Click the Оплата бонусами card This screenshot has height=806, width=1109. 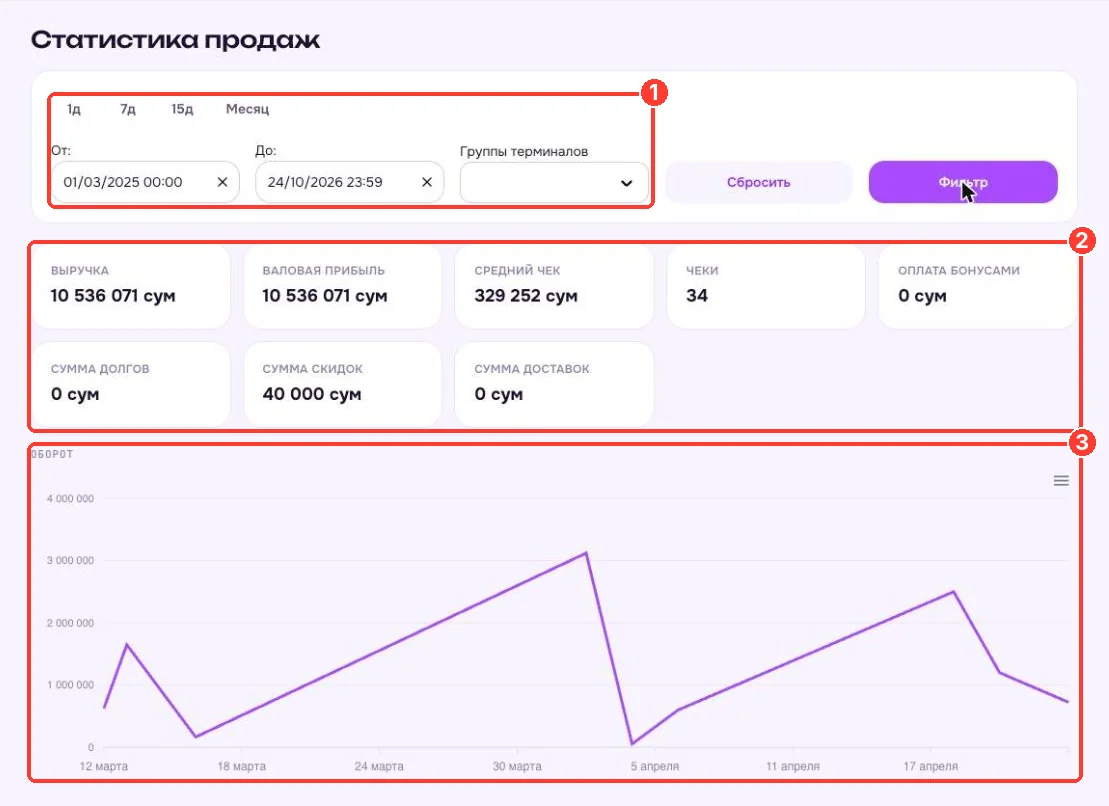(x=977, y=286)
